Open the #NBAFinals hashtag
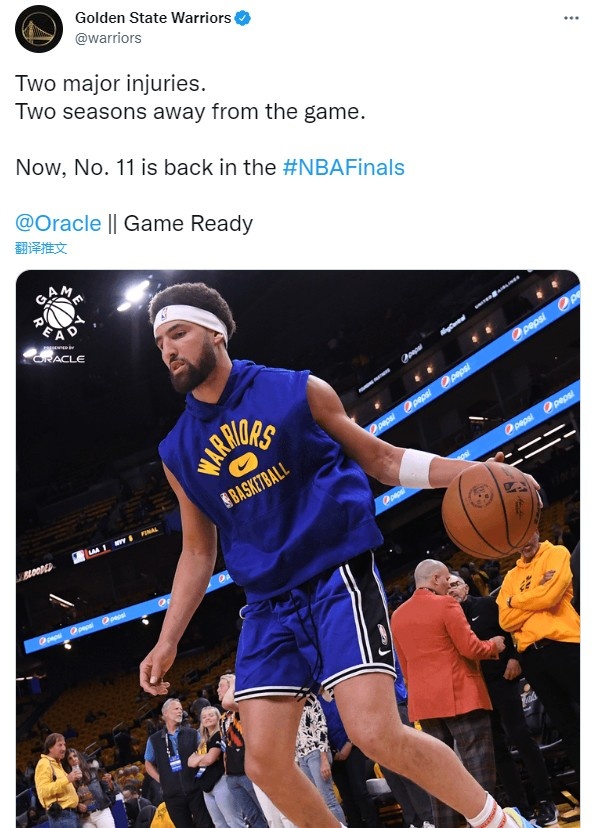This screenshot has height=828, width=594. [x=344, y=167]
